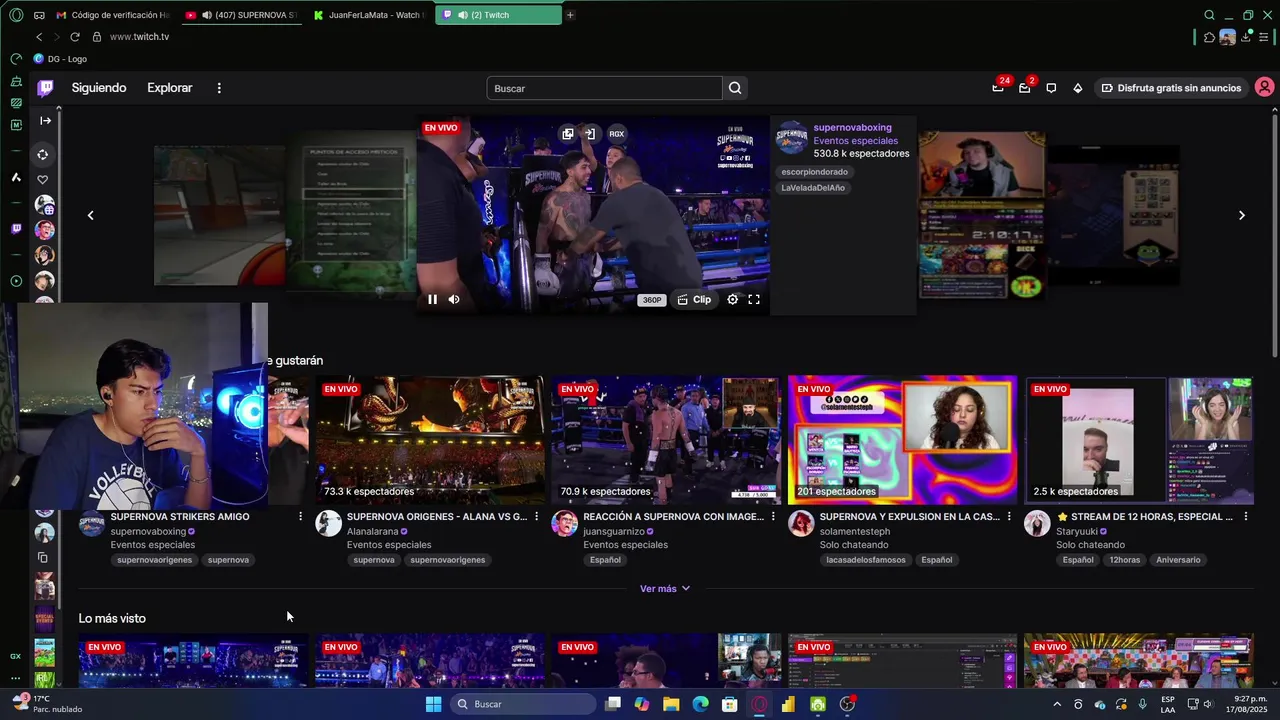Image resolution: width=1280 pixels, height=720 pixels.
Task: Click the 12horas tag under Staryuuki
Action: pyautogui.click(x=1124, y=560)
